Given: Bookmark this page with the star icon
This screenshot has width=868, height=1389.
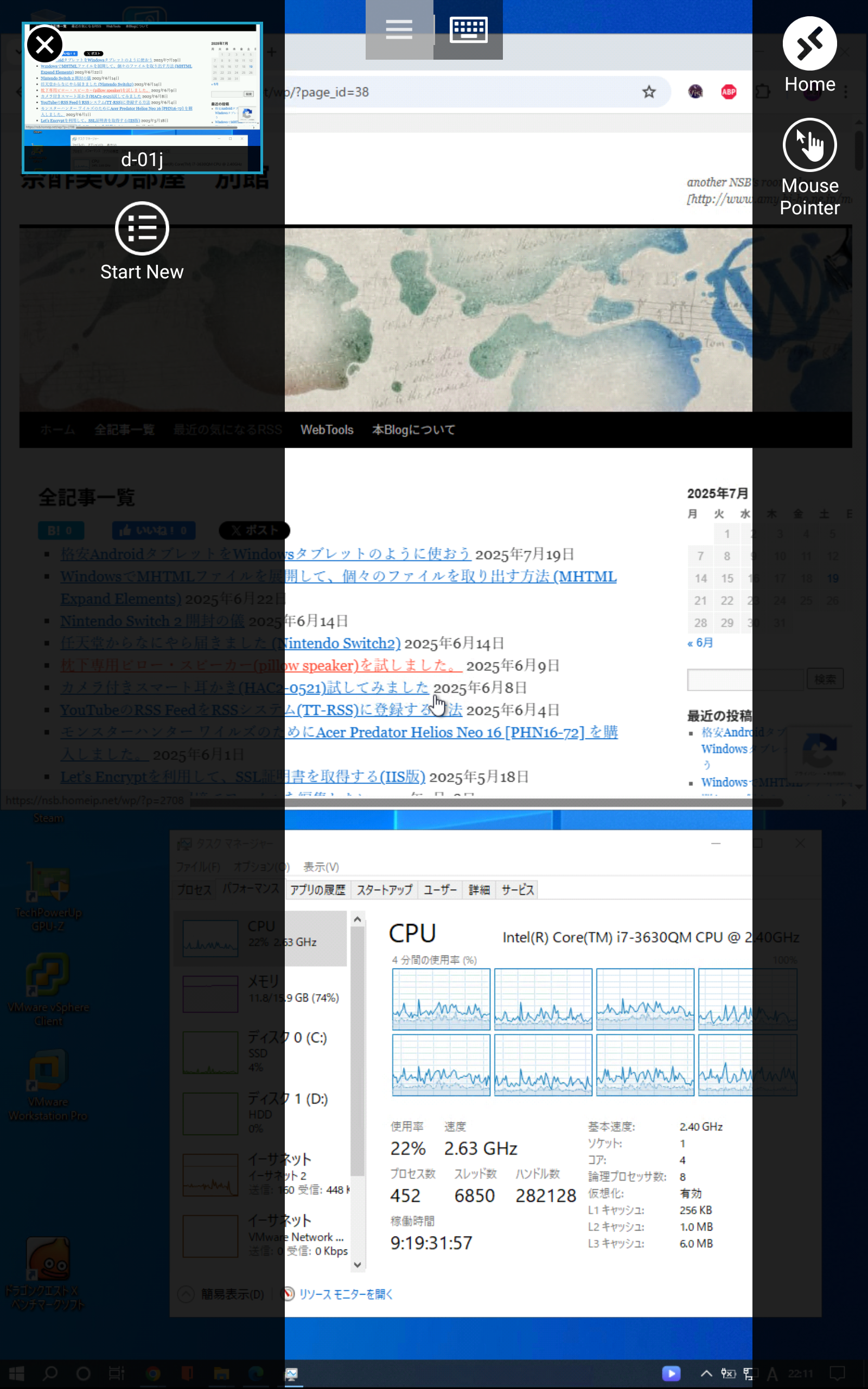Looking at the screenshot, I should click(x=649, y=92).
